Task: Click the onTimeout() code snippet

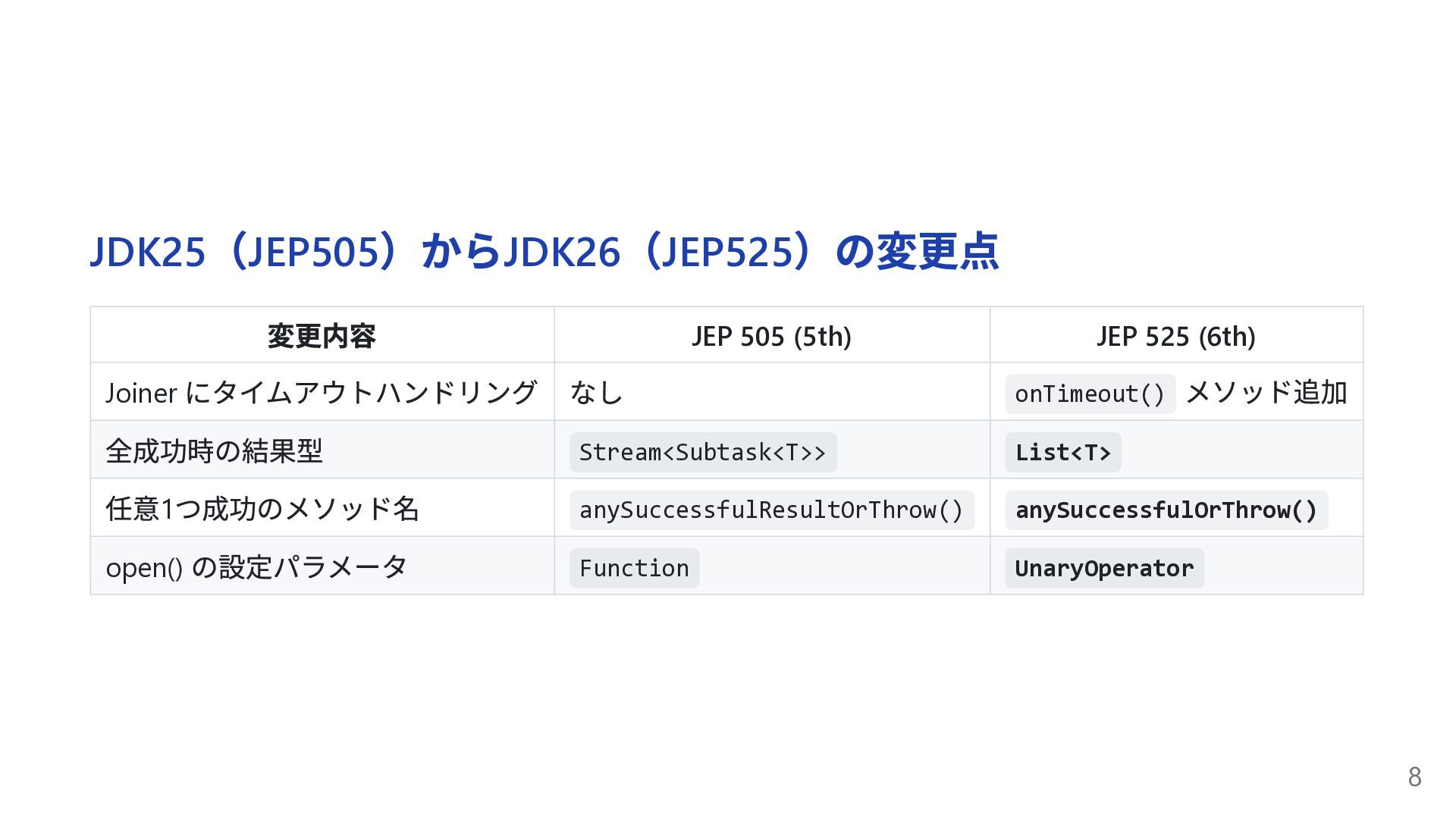Action: [x=1089, y=394]
